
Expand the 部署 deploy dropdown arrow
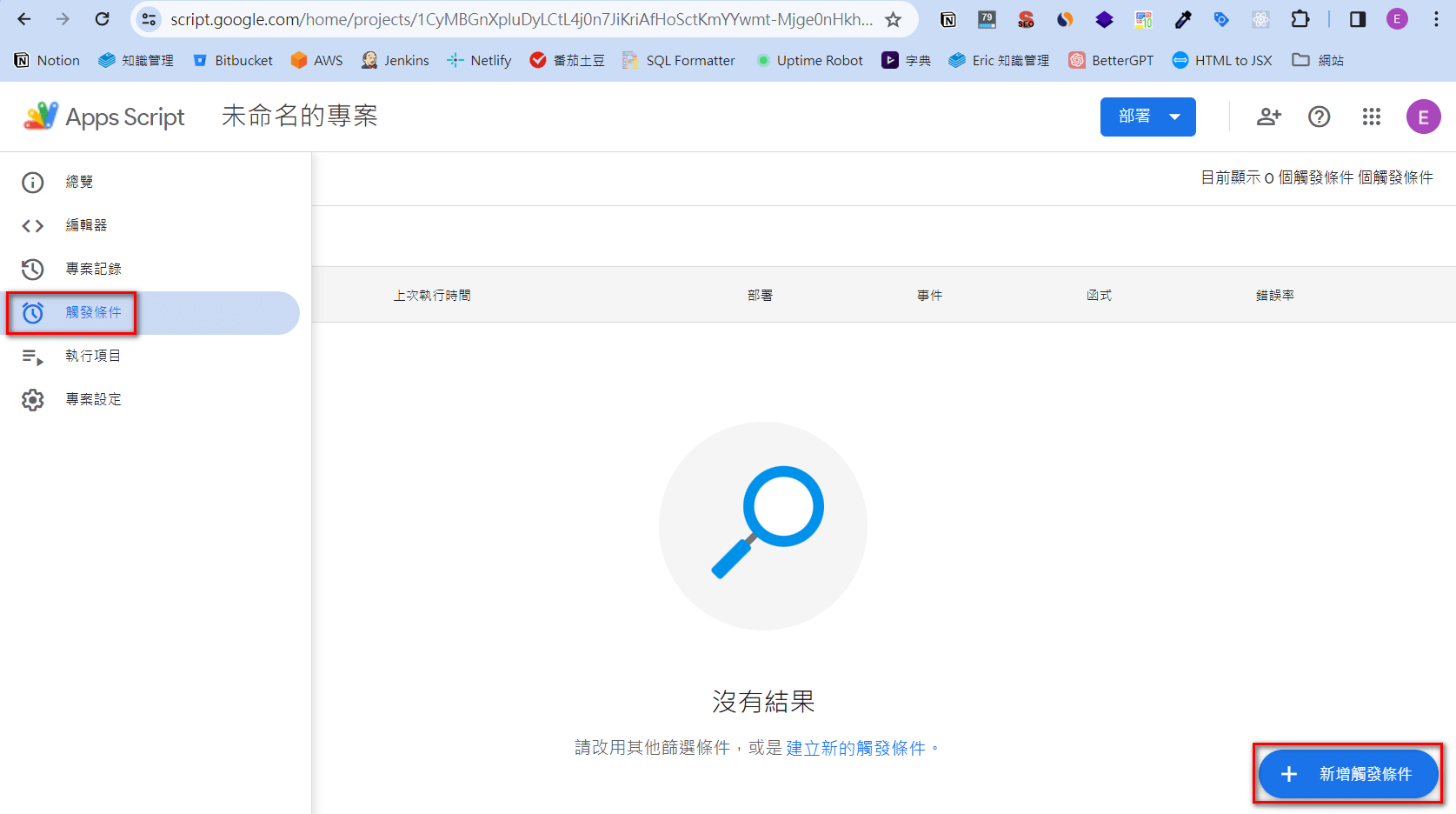1174,117
